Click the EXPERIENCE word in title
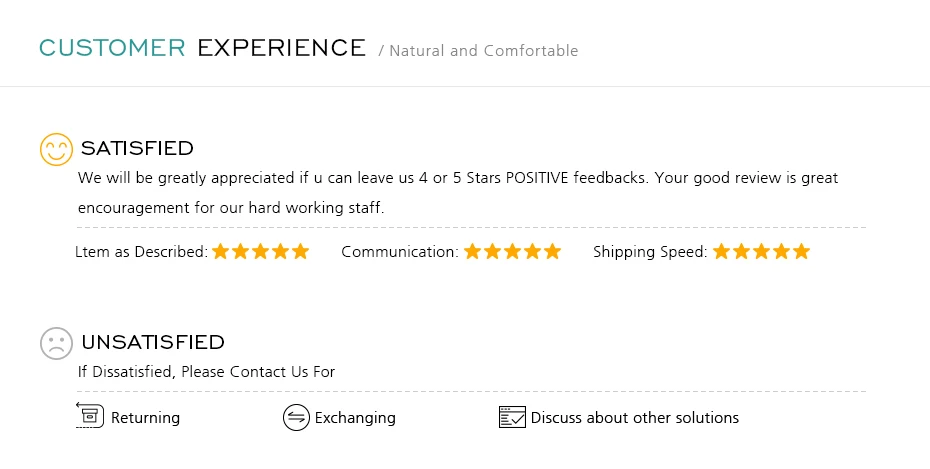The width and height of the screenshot is (930, 469). [x=282, y=48]
